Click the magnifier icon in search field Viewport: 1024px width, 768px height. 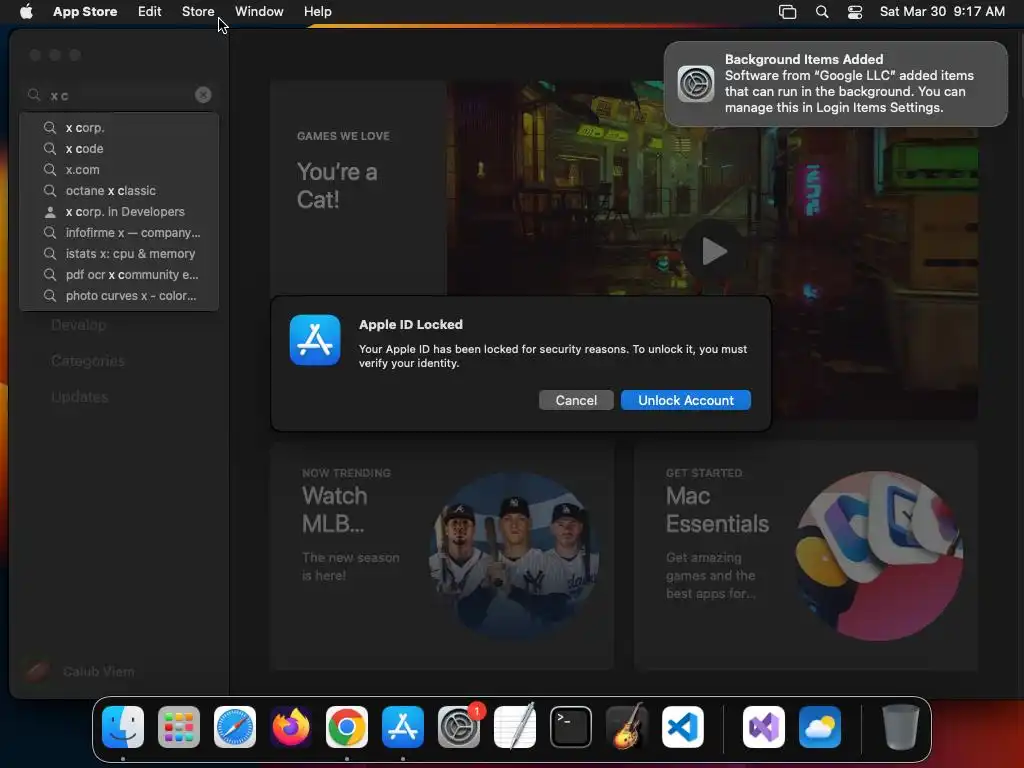34,95
